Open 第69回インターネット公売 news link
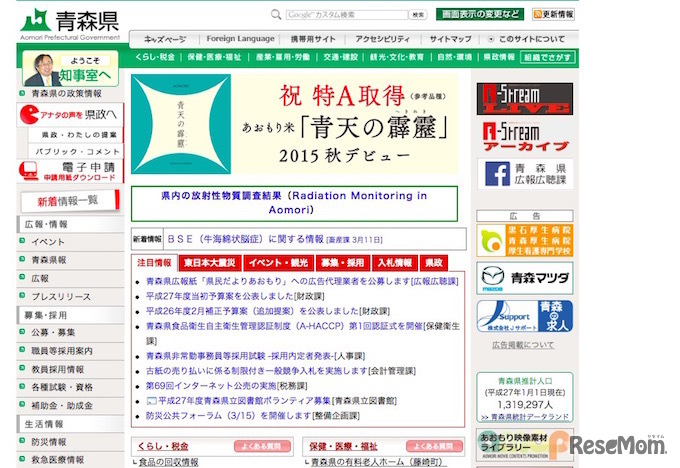The width and height of the screenshot is (680, 468). 211,386
